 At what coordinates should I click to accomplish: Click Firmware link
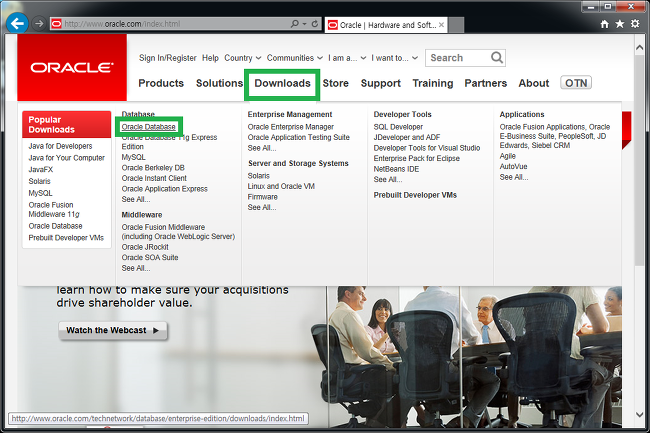262,197
